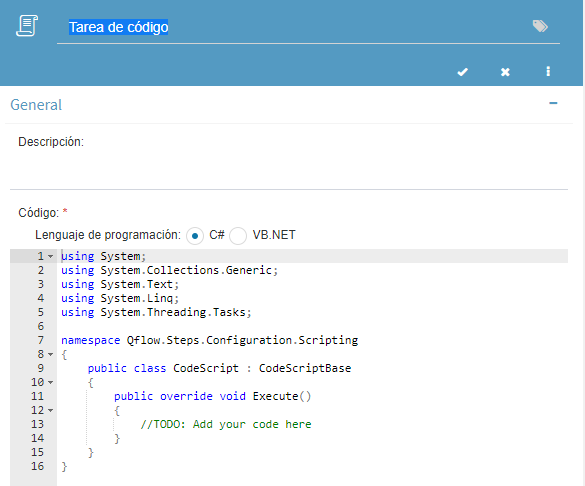Confirm changes with the checkmark icon

463,72
